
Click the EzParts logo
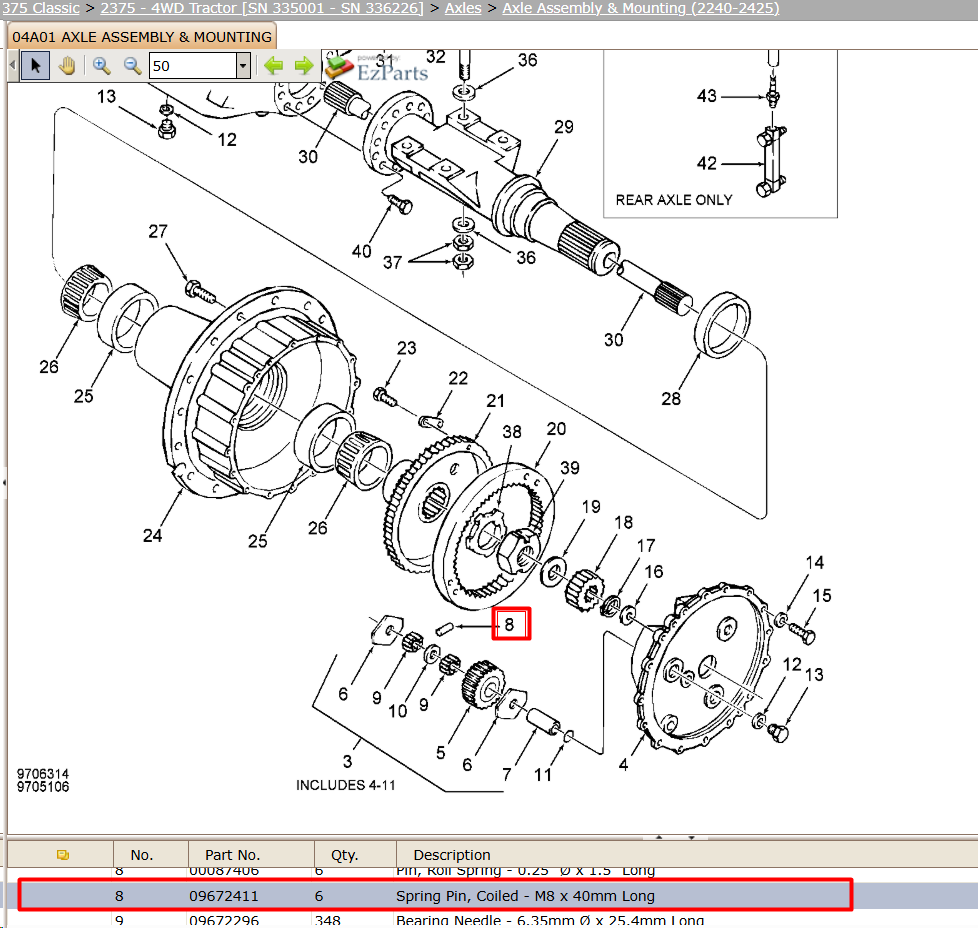377,69
